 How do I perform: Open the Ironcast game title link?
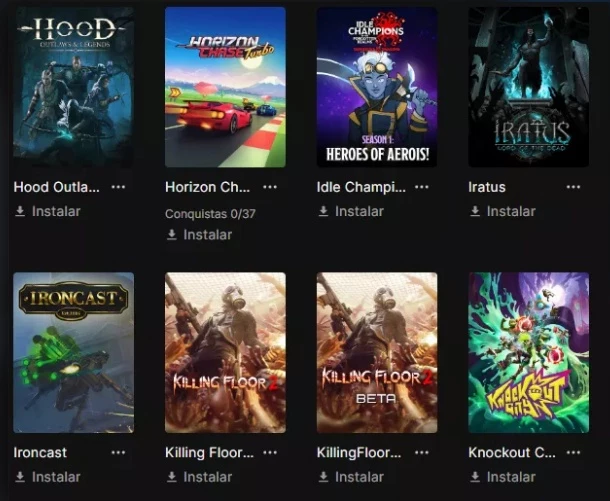coord(40,452)
